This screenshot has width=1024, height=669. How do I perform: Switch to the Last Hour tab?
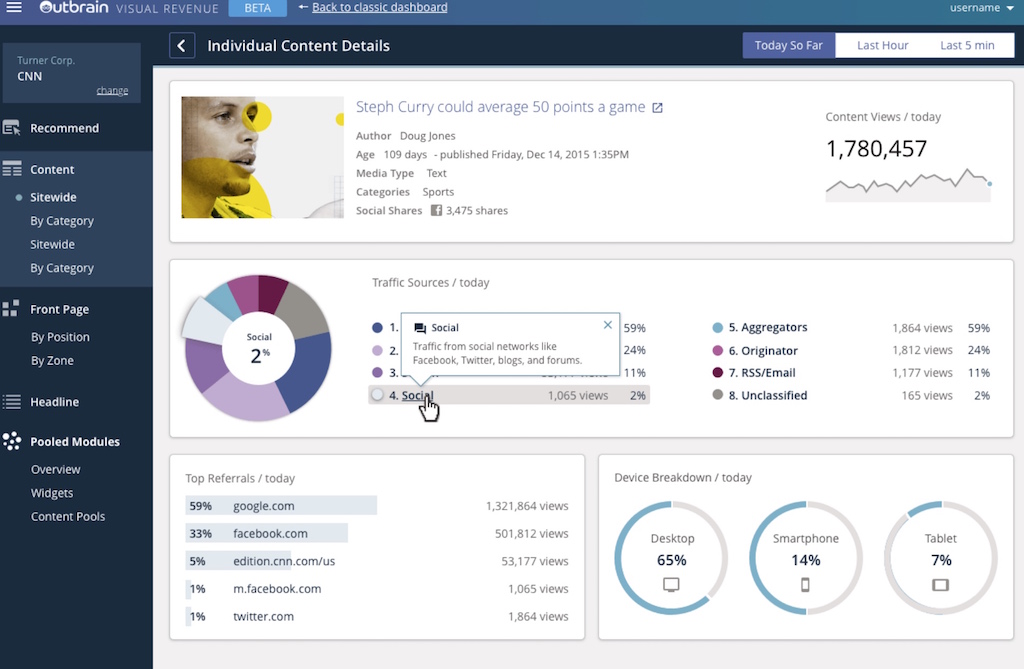tap(882, 45)
